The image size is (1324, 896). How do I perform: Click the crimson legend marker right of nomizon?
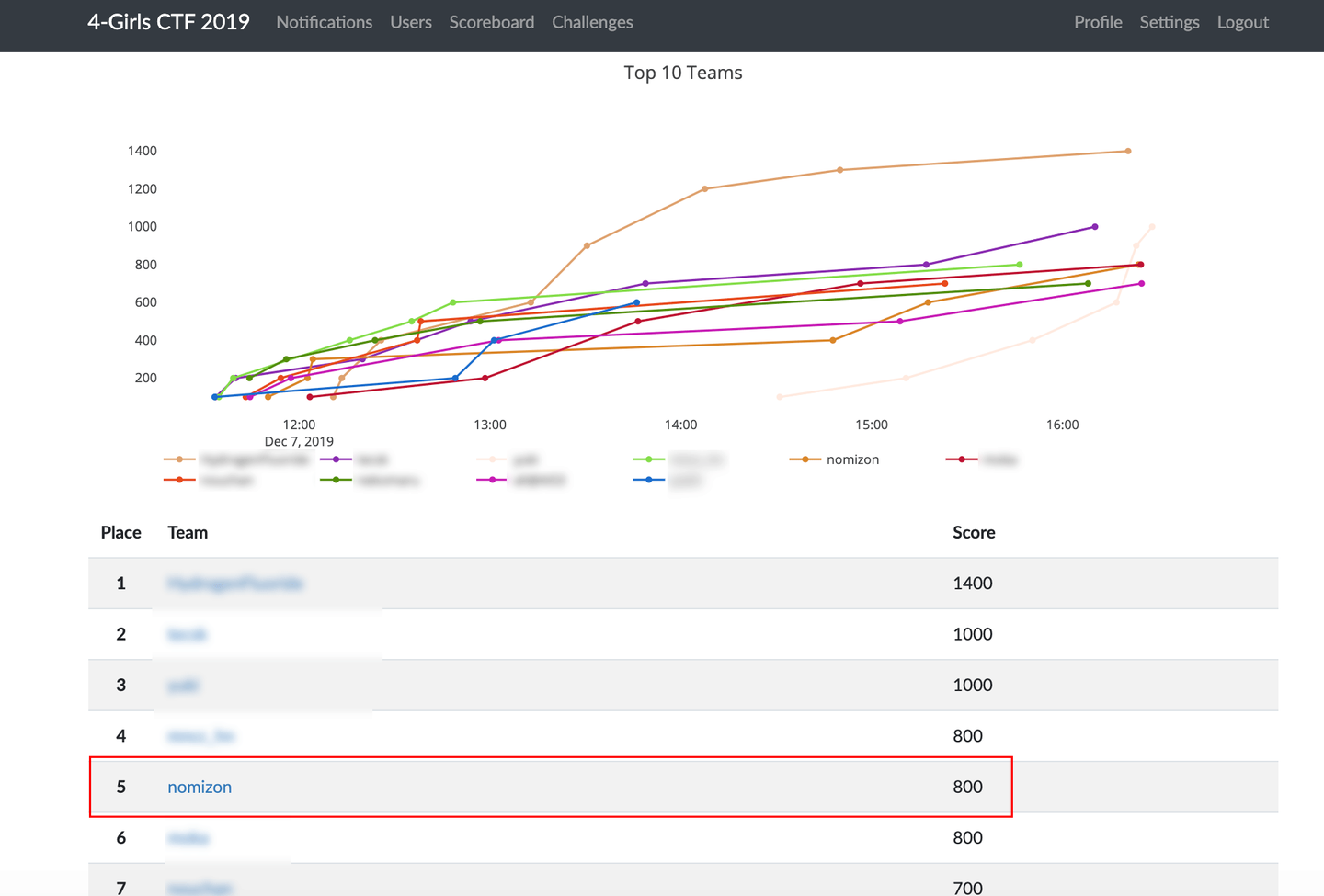pyautogui.click(x=961, y=459)
